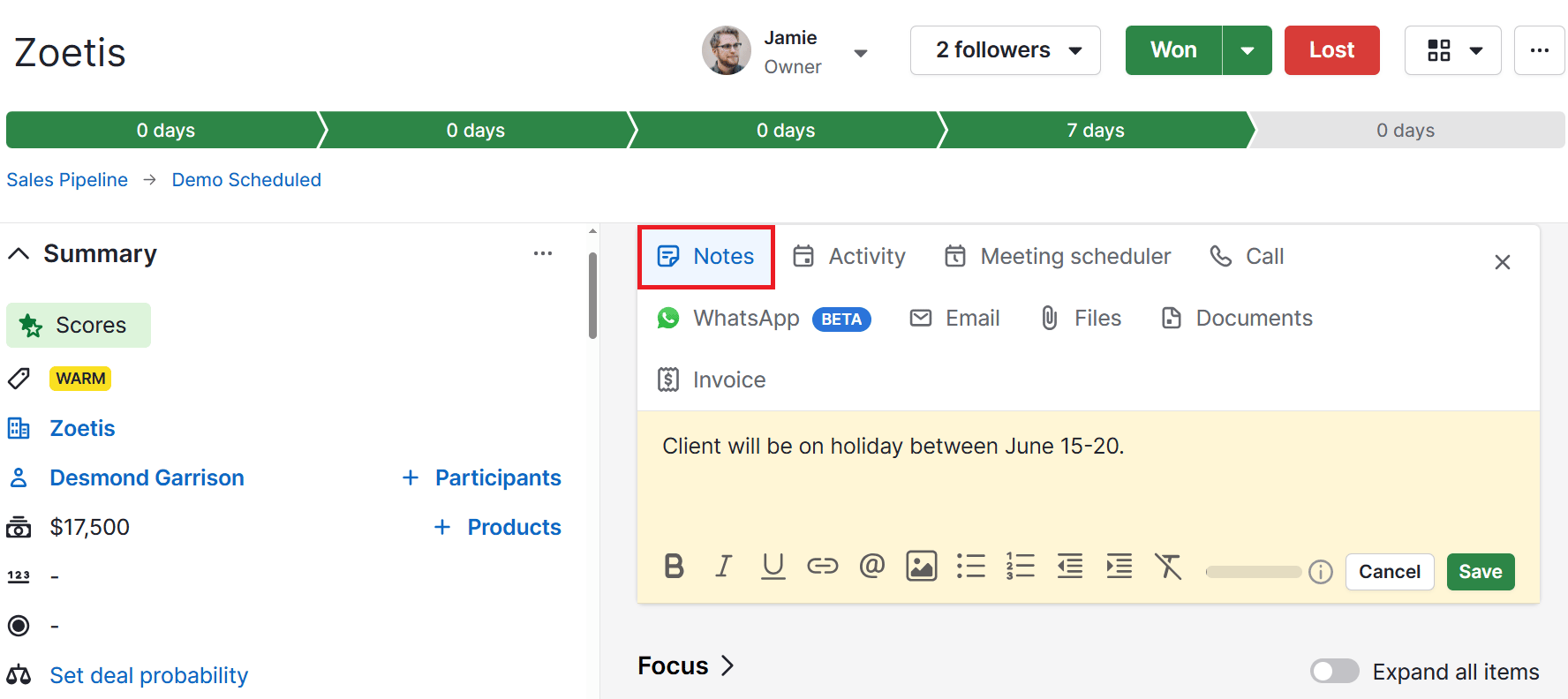
Task: Open the Files tab
Action: (1081, 319)
